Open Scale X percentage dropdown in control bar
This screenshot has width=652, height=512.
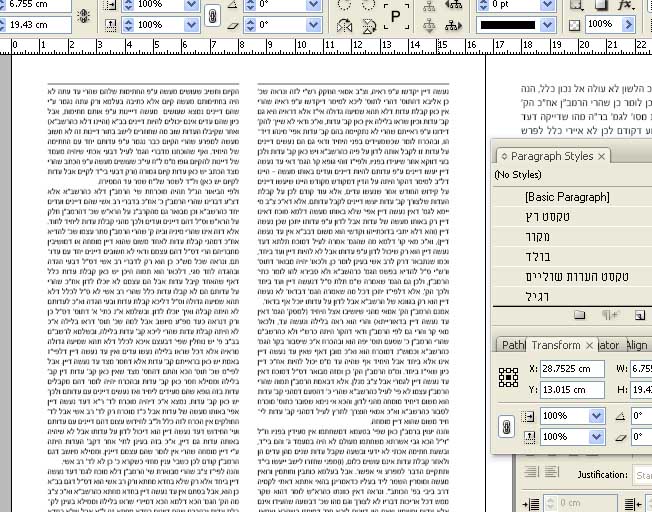[x=191, y=4]
